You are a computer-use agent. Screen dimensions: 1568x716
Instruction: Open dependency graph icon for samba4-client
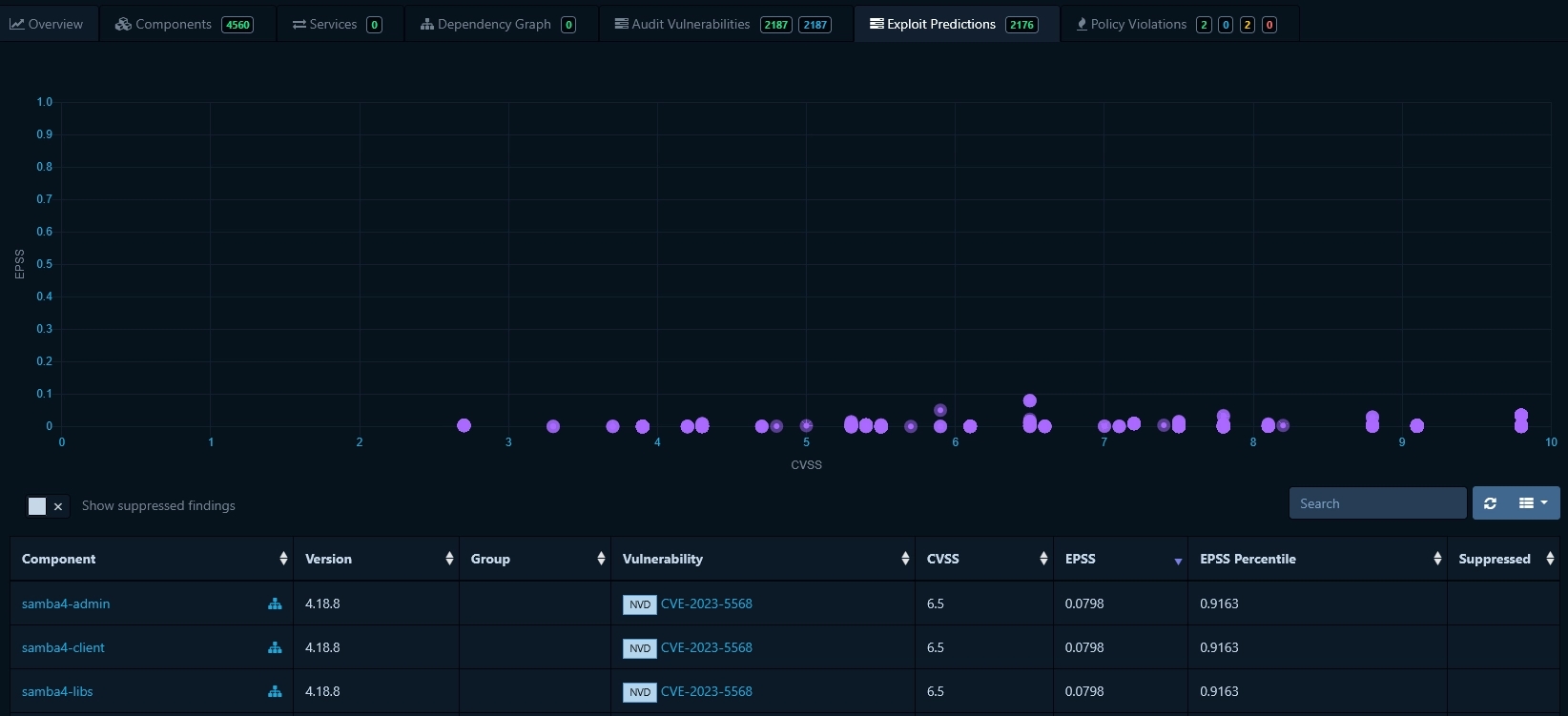pyautogui.click(x=275, y=647)
